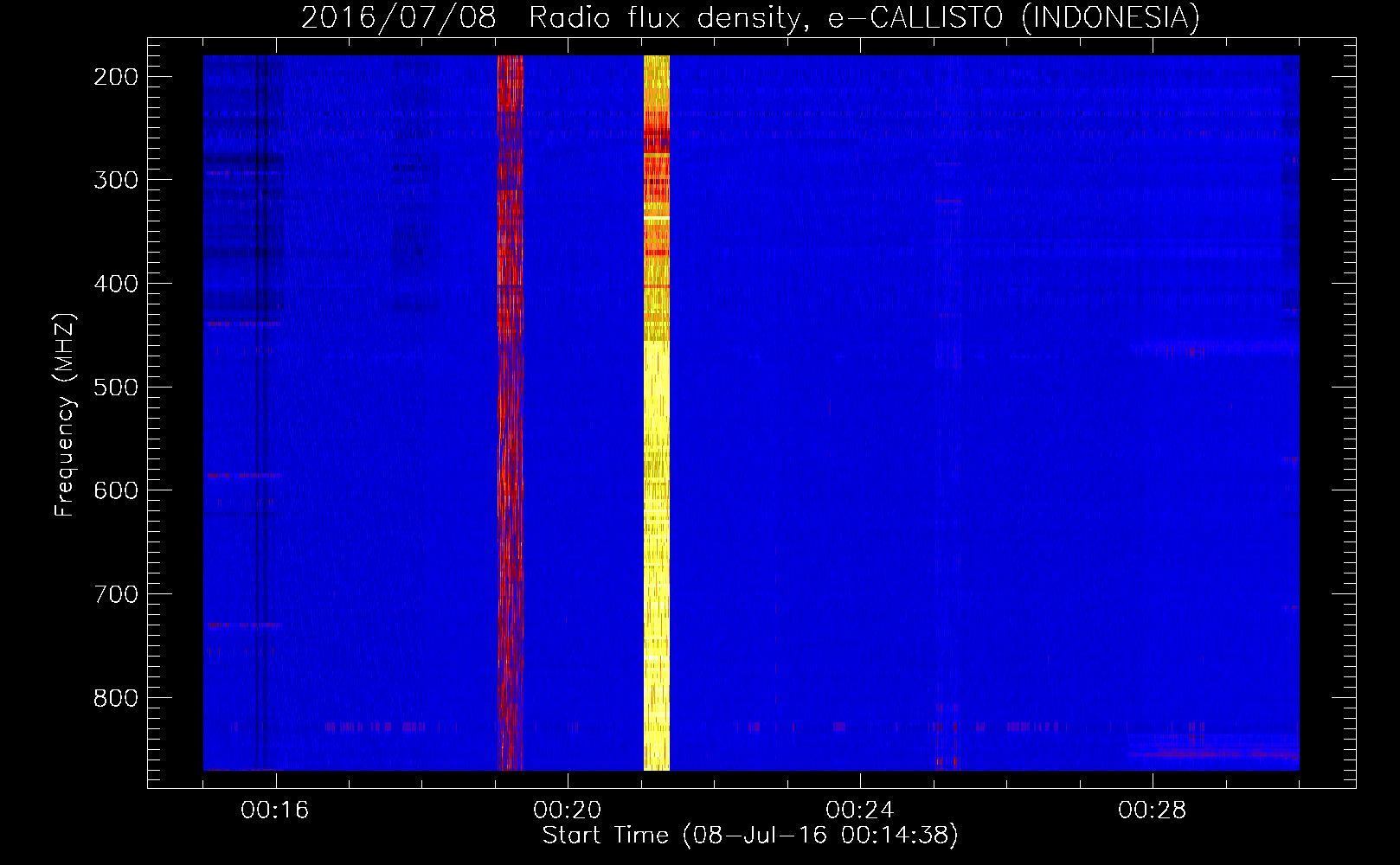Click the 00:16 time tick label
This screenshot has height=865, width=1400.
click(x=275, y=810)
